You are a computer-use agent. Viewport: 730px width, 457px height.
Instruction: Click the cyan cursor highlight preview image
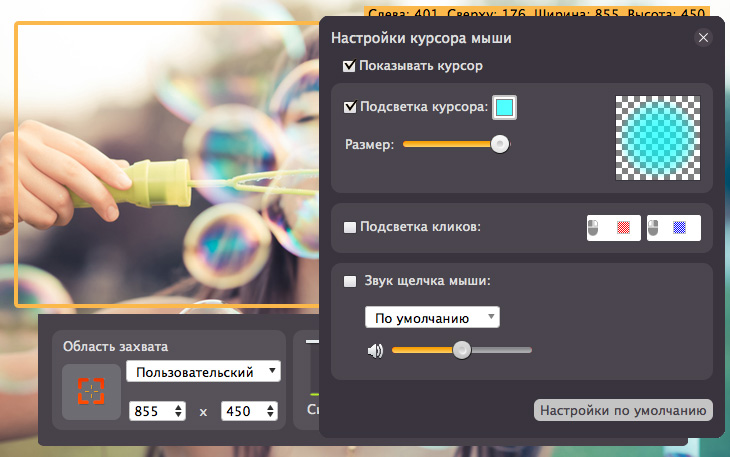[658, 139]
